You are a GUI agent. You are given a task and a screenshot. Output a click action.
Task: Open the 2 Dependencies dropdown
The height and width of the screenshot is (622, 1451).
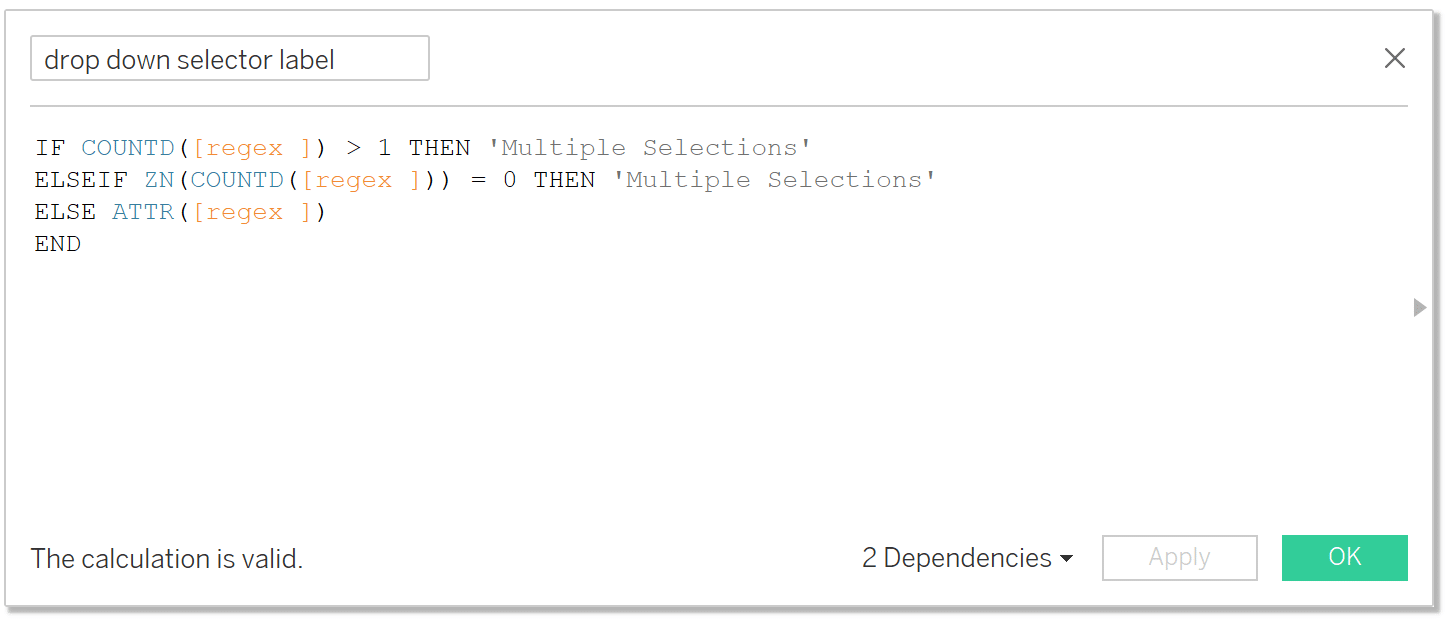pyautogui.click(x=967, y=558)
